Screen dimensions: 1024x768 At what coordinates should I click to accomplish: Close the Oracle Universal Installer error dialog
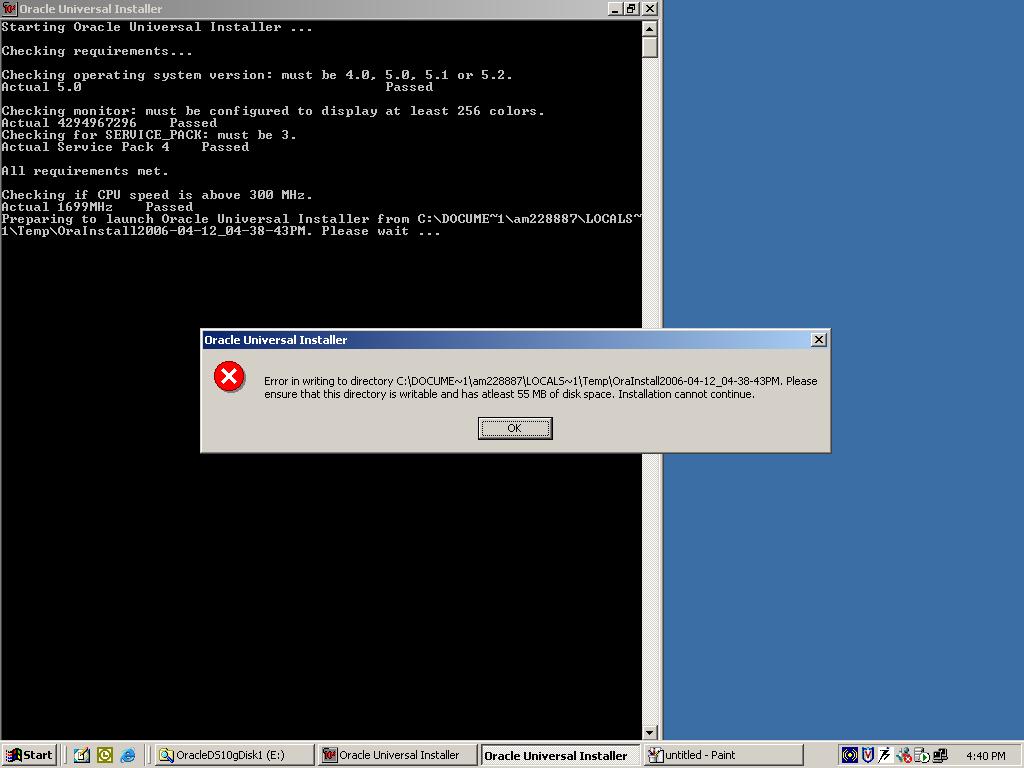click(x=818, y=340)
